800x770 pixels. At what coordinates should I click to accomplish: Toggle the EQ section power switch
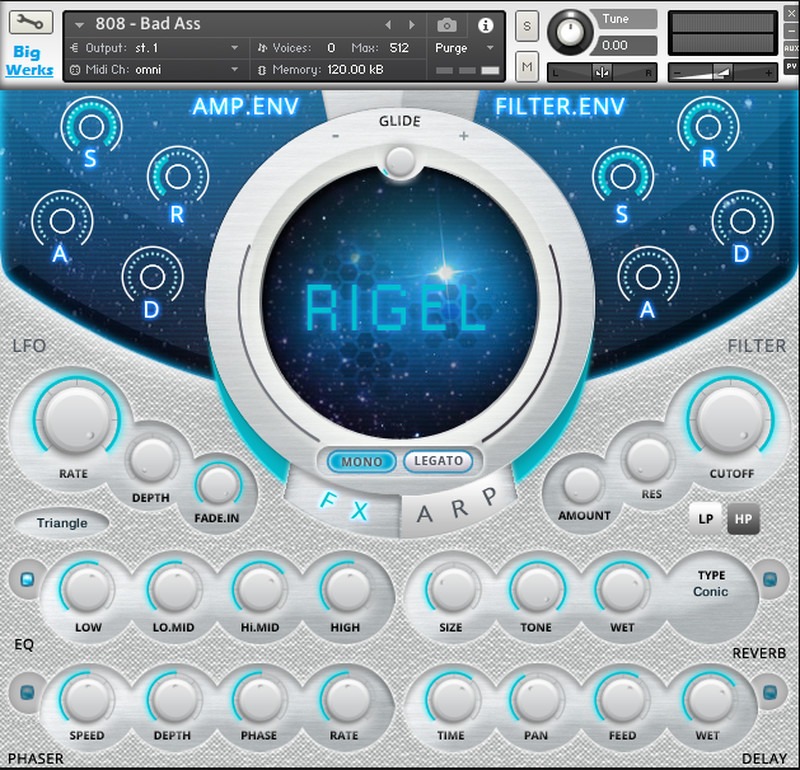(x=27, y=578)
